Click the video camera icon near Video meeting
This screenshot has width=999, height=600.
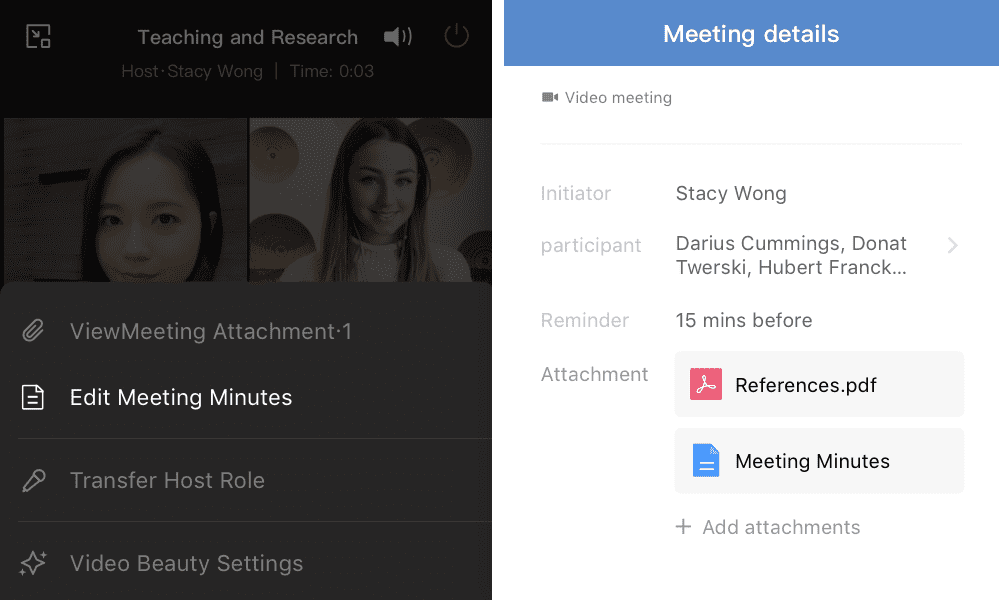tap(550, 97)
